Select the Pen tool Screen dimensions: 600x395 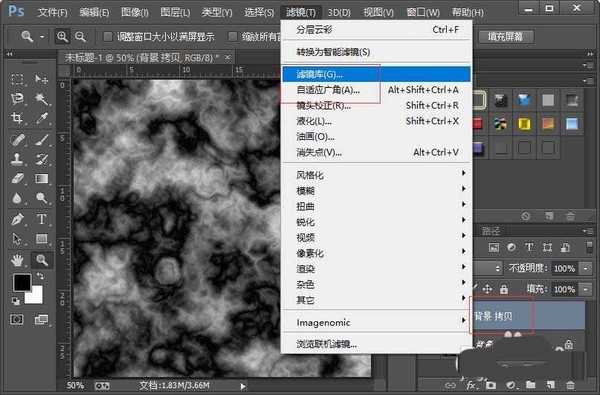tap(17, 219)
